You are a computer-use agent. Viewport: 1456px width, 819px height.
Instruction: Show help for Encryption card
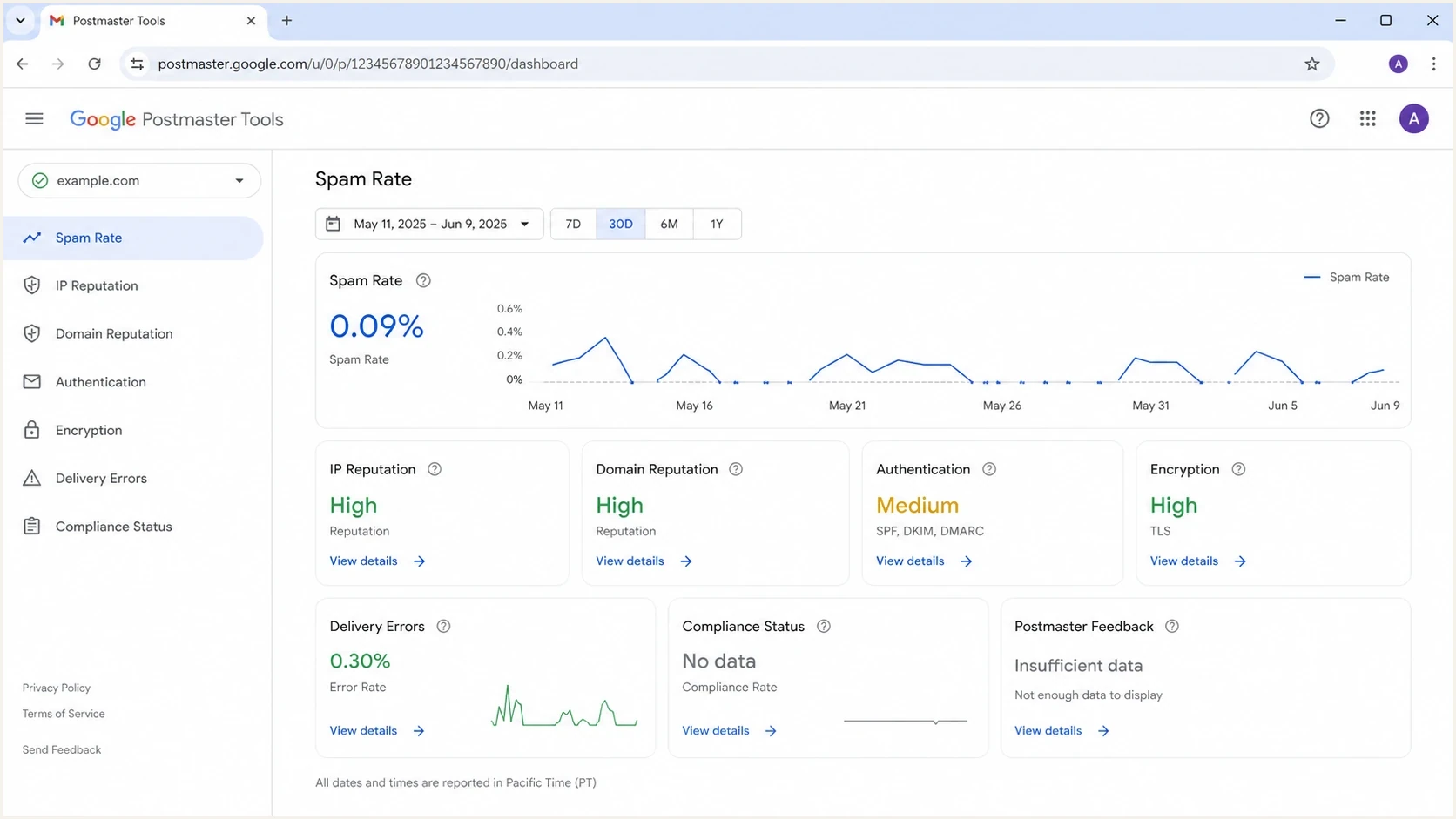click(x=1238, y=469)
